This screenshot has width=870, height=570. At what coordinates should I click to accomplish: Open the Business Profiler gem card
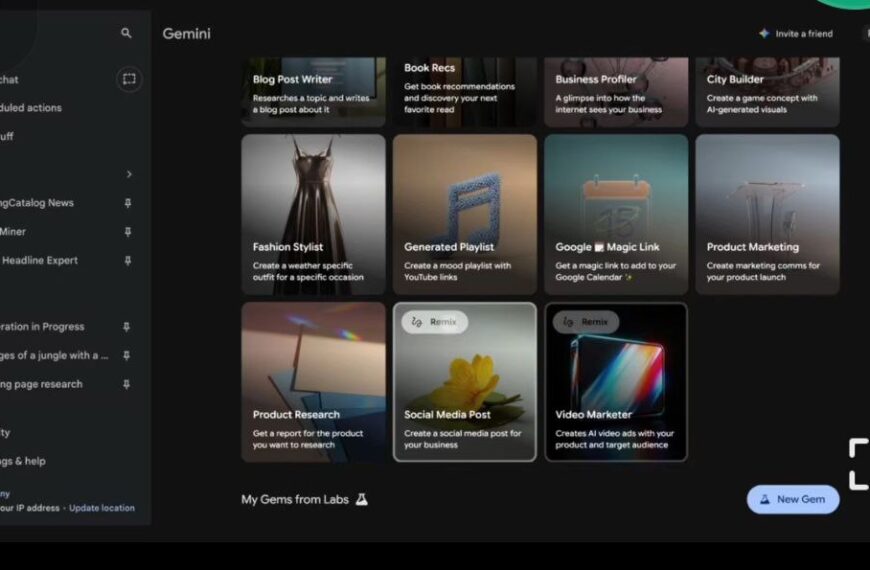point(616,92)
